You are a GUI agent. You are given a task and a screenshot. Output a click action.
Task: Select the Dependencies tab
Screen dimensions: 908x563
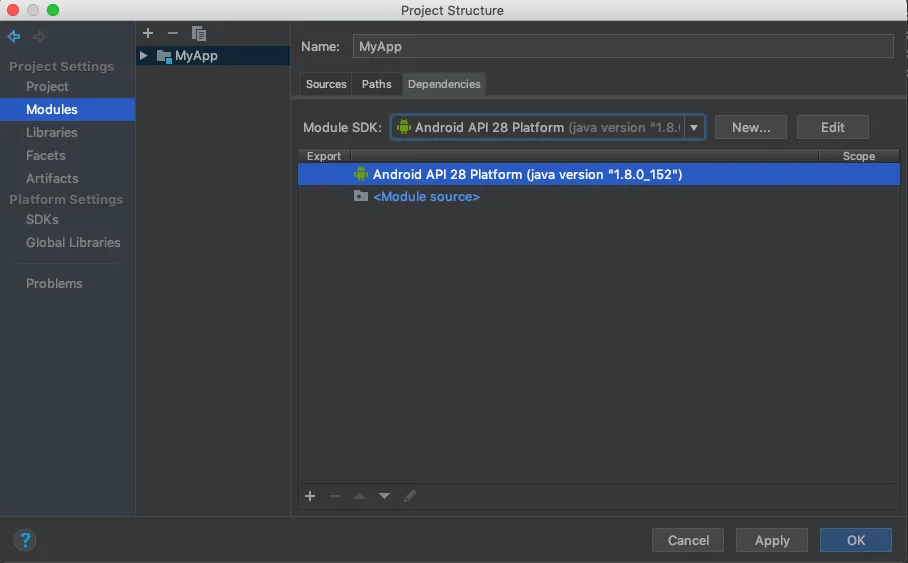pyautogui.click(x=444, y=84)
